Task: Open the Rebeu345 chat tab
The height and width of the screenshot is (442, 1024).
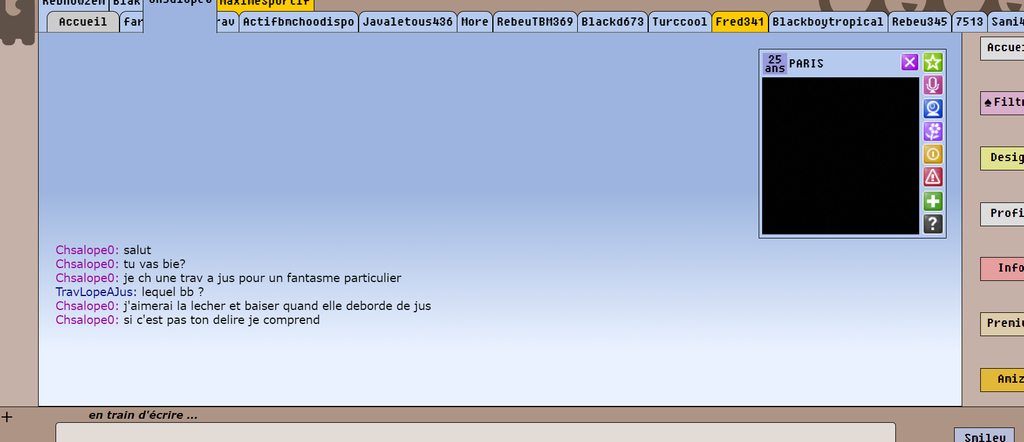Action: coord(920,22)
